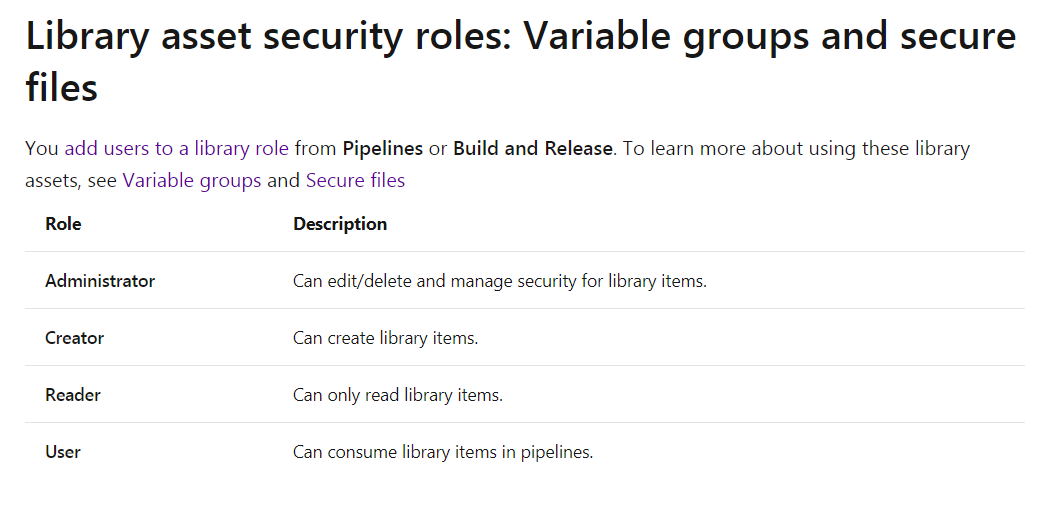Open the Variable groups link
Screen dimensions: 1062x522
point(192,181)
